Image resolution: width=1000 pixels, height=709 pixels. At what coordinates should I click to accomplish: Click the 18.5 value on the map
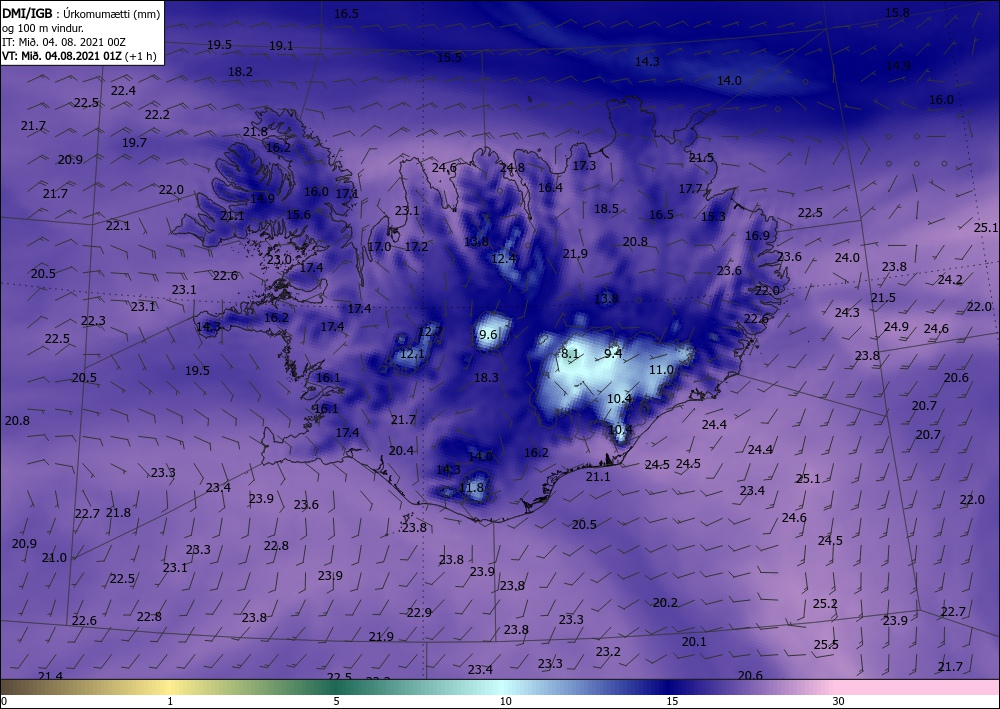tap(607, 208)
